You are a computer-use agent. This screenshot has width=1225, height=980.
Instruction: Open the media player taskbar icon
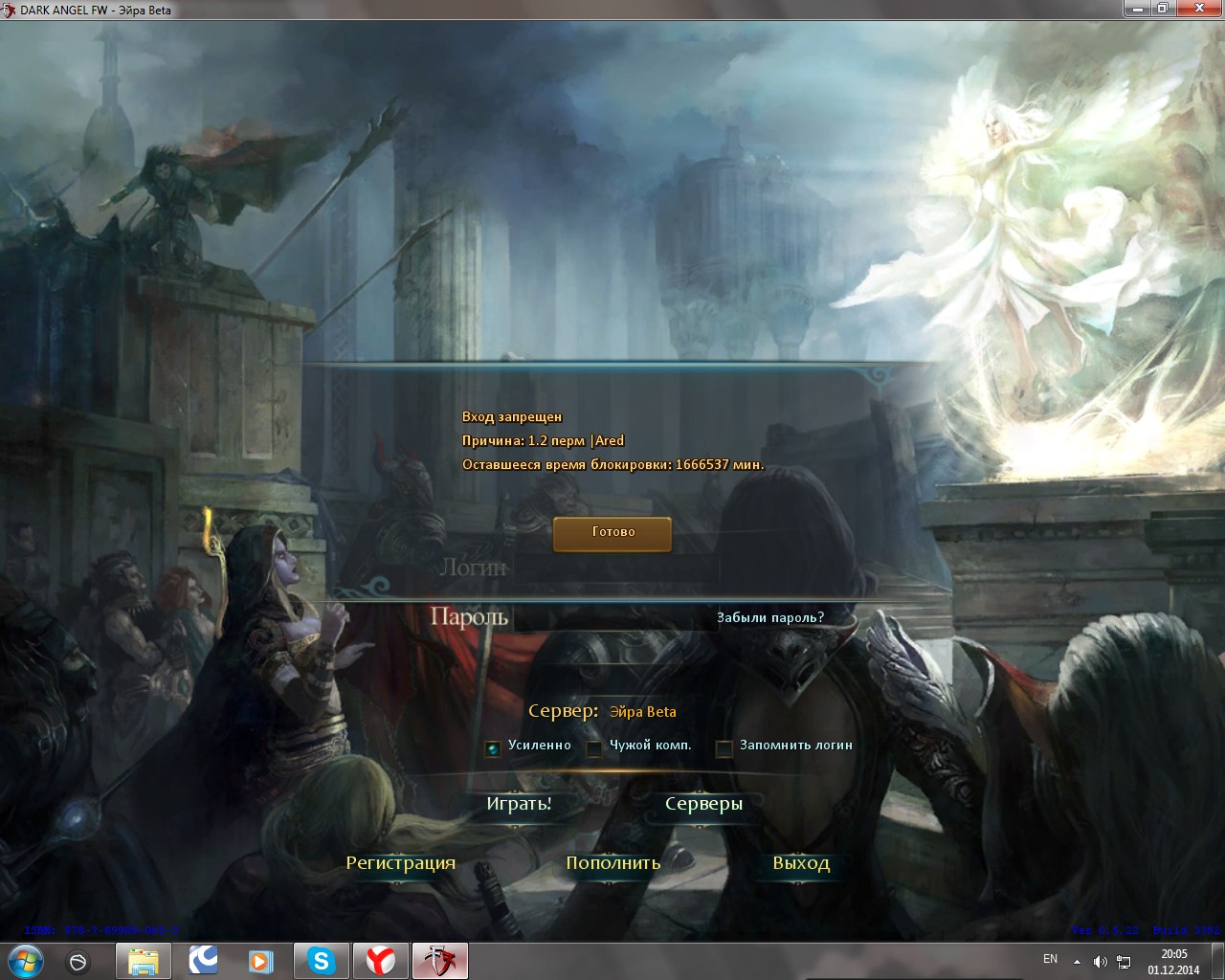[x=260, y=961]
